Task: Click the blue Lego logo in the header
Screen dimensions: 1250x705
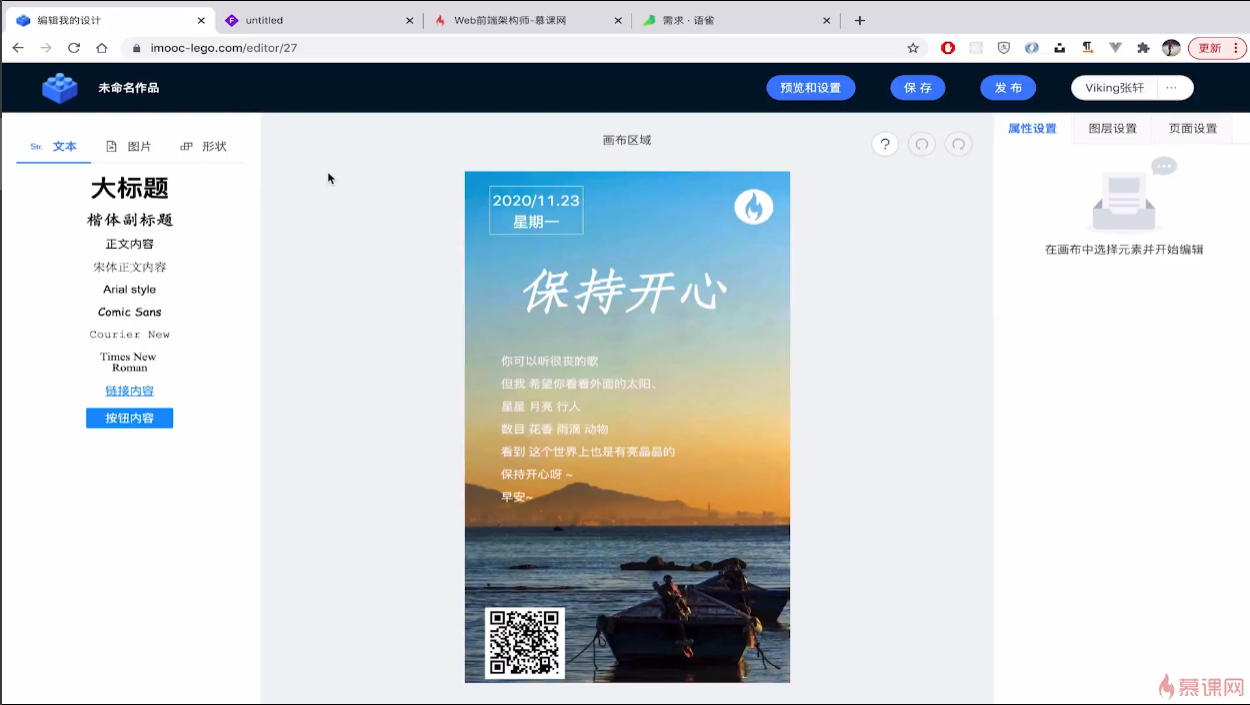Action: pyautogui.click(x=59, y=87)
